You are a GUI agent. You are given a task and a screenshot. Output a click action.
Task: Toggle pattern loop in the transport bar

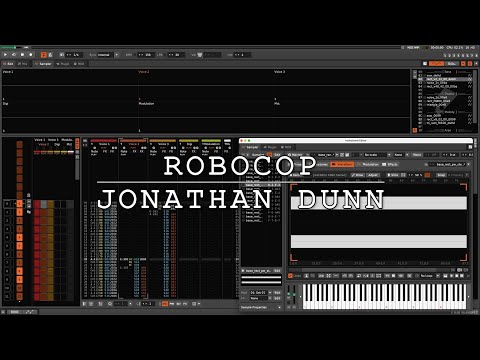[x=14, y=55]
